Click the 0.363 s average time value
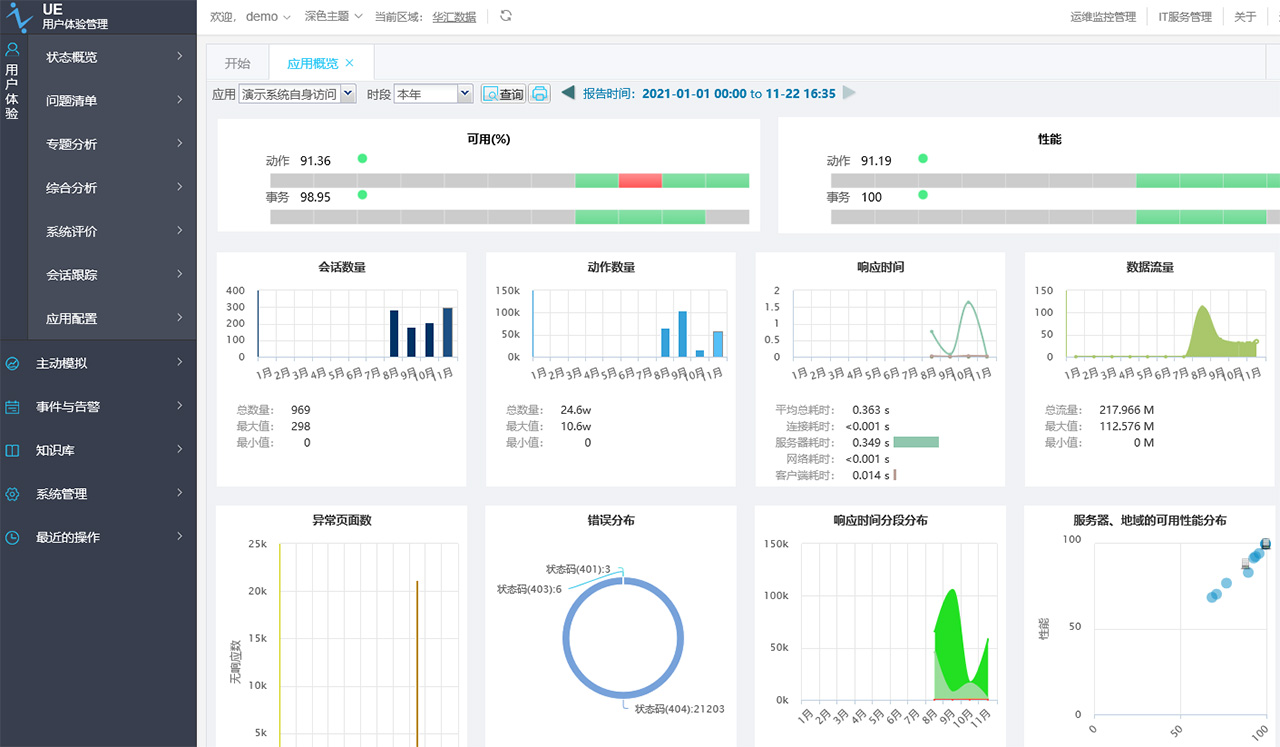1280x747 pixels. pyautogui.click(x=870, y=410)
